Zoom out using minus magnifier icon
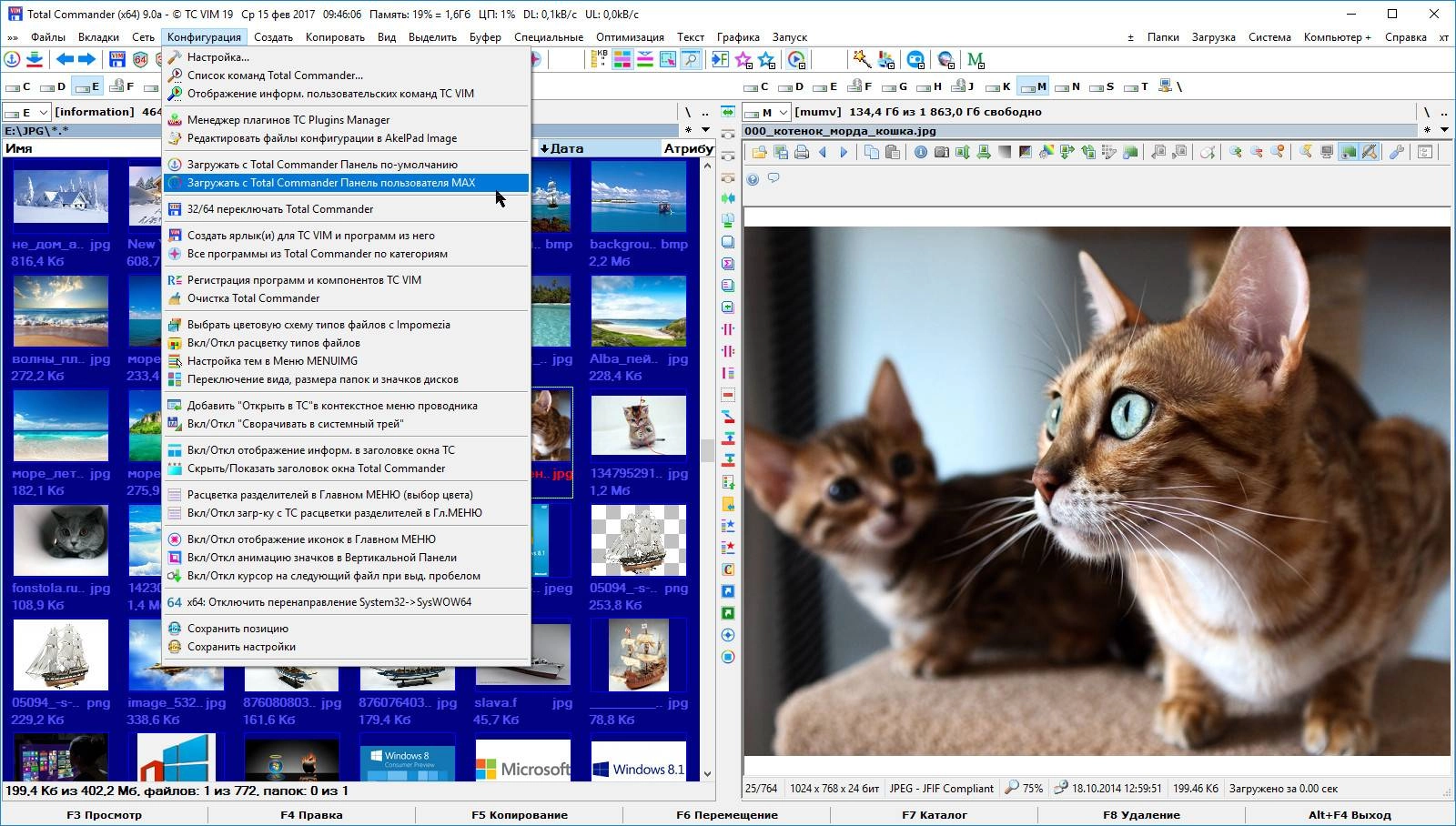This screenshot has width=1456, height=826. pyautogui.click(x=1257, y=152)
